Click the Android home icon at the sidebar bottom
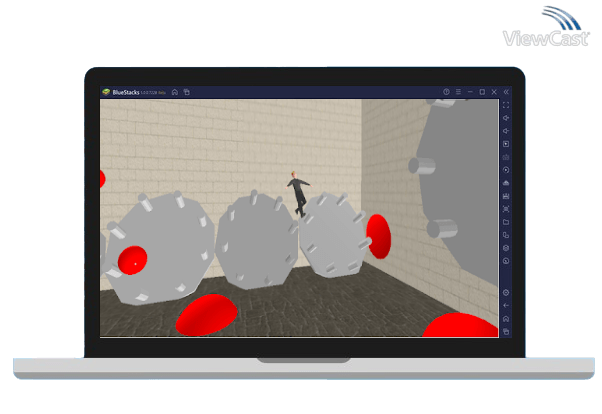 506,319
